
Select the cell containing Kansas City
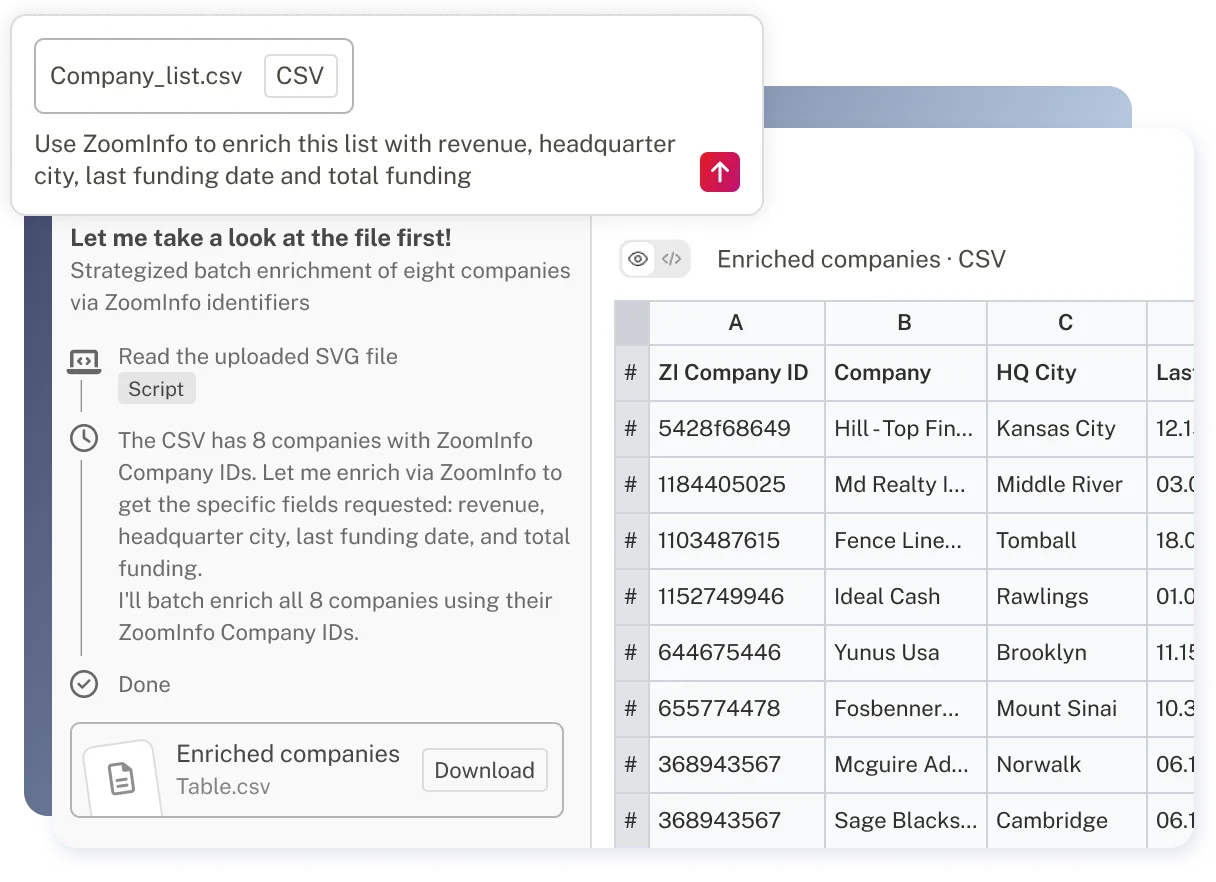(1066, 429)
